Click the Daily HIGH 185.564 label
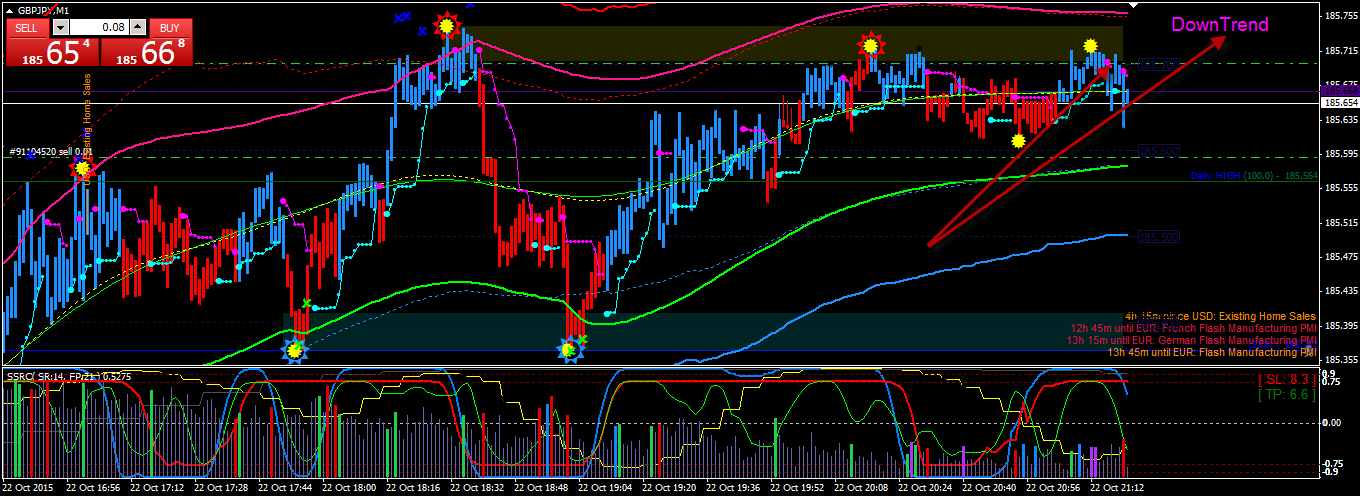 tap(1254, 175)
